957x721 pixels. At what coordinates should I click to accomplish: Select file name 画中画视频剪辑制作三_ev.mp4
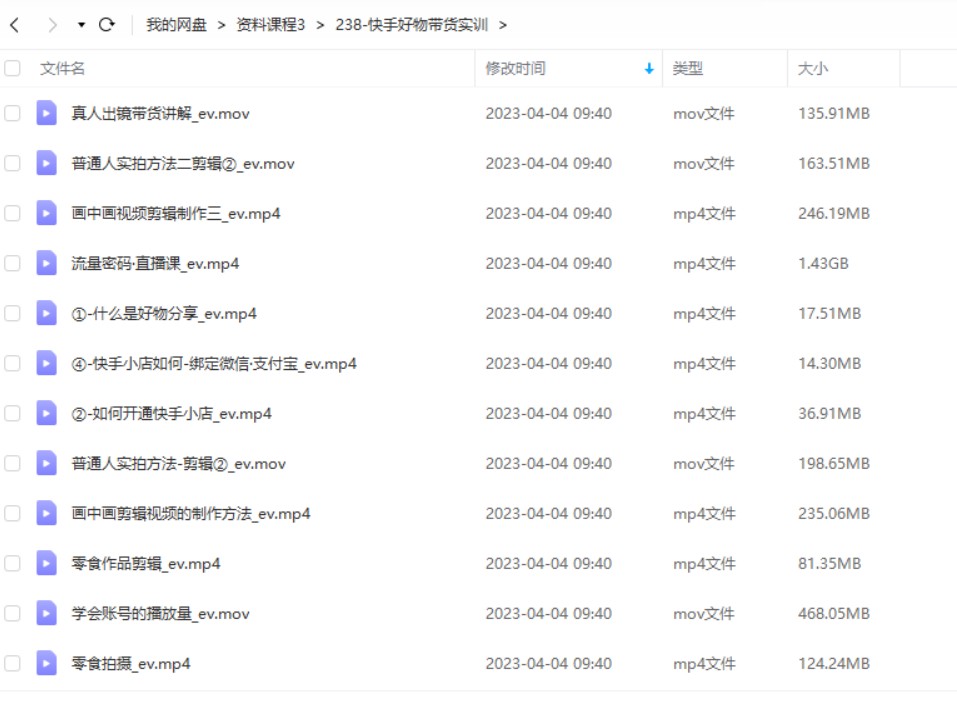(x=176, y=214)
